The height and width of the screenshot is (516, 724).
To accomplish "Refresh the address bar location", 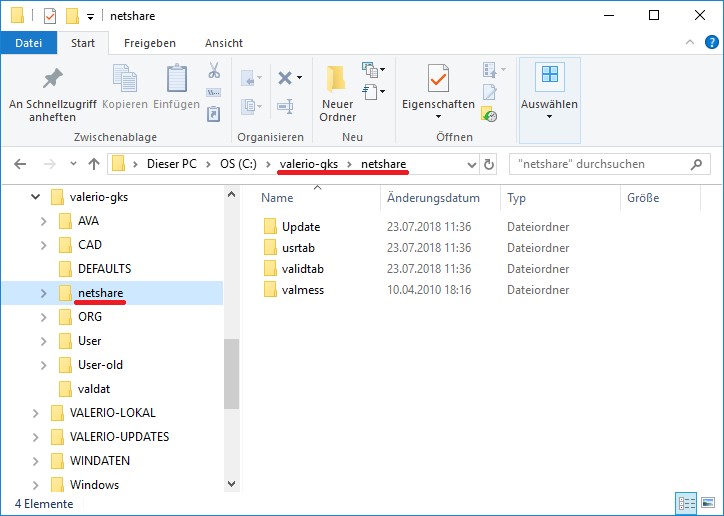I will click(x=489, y=164).
